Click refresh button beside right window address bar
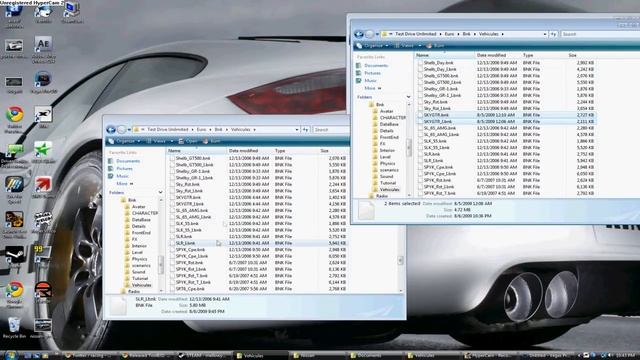 pos(553,34)
